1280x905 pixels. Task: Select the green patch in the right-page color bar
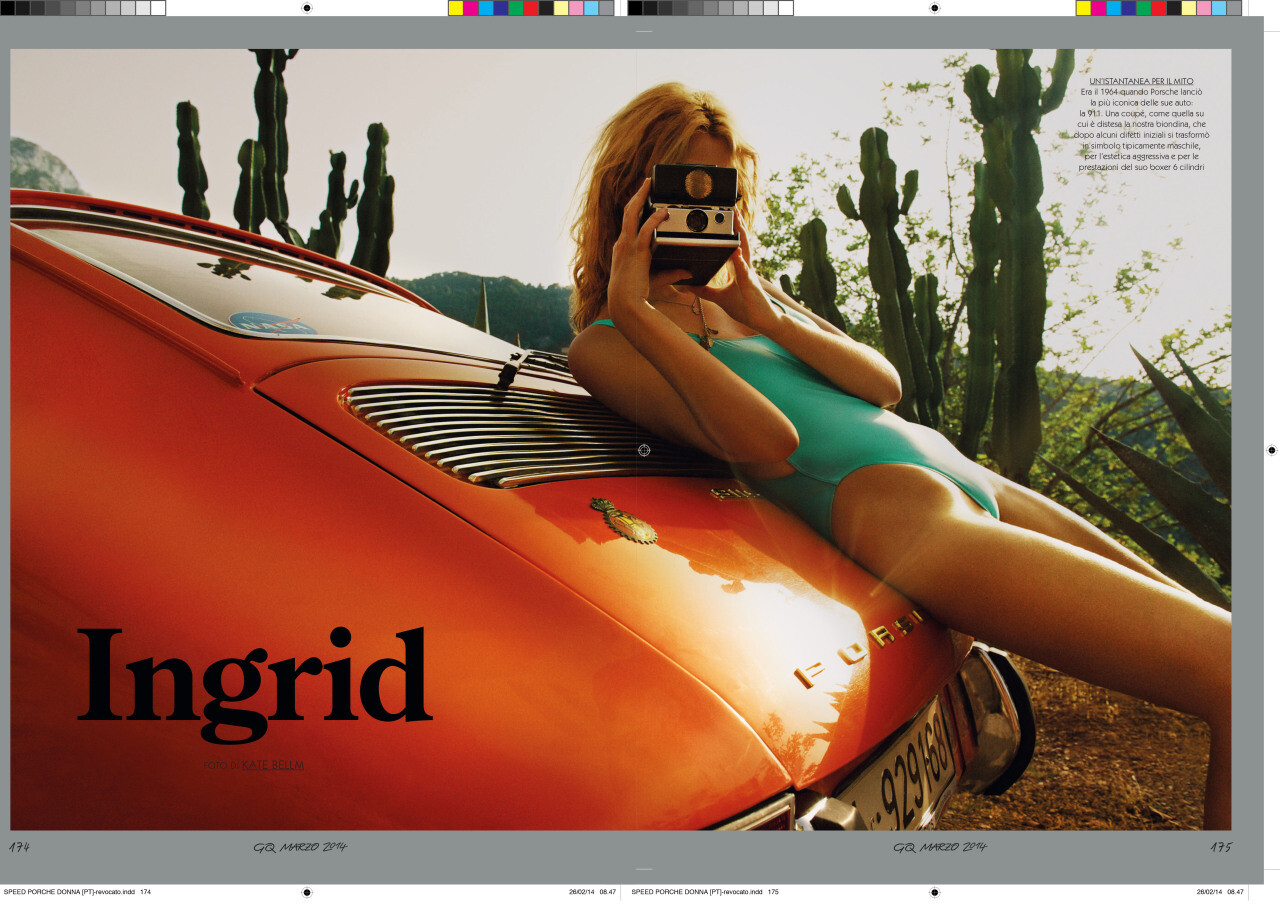1143,8
